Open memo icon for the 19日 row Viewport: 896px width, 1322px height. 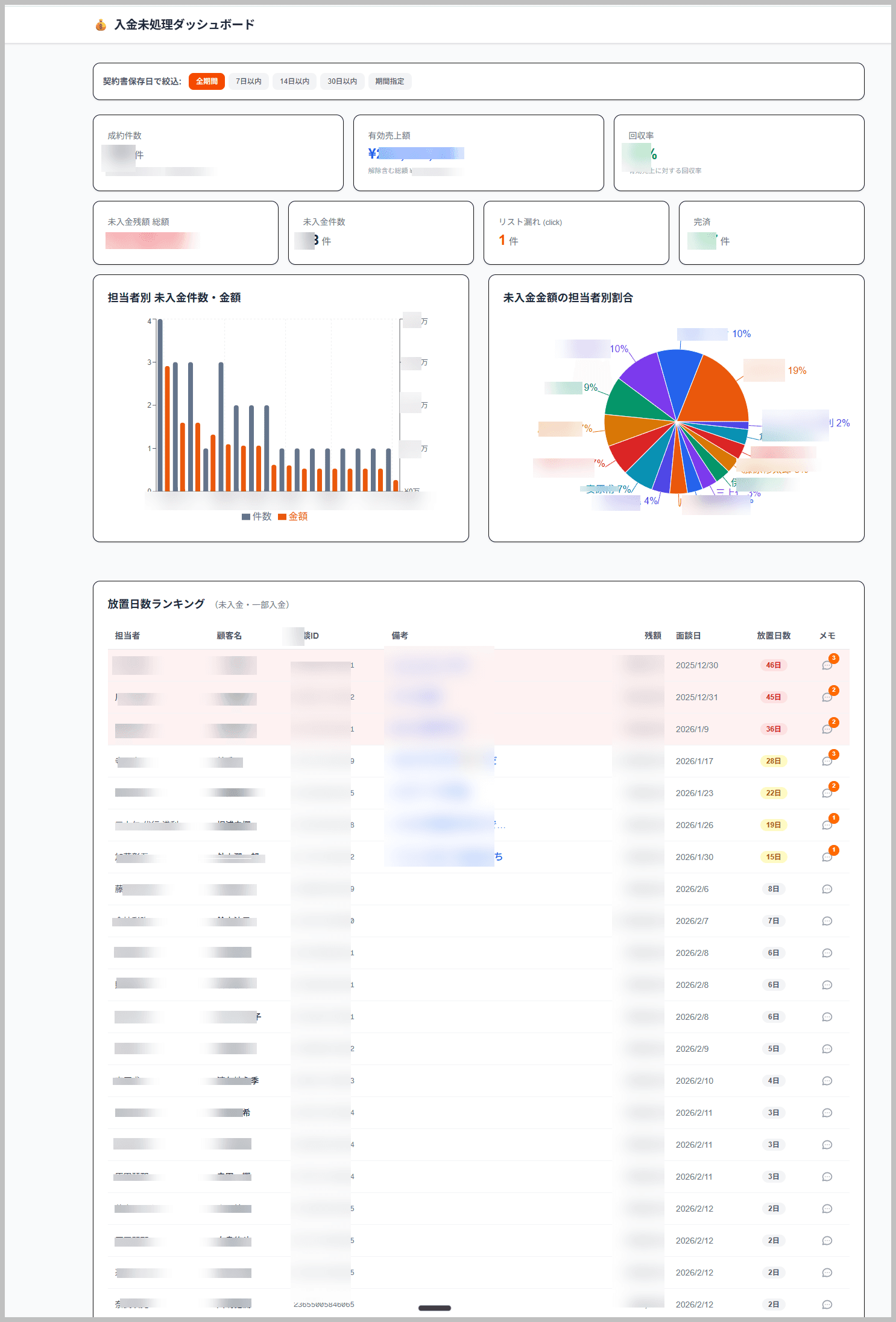[x=827, y=825]
